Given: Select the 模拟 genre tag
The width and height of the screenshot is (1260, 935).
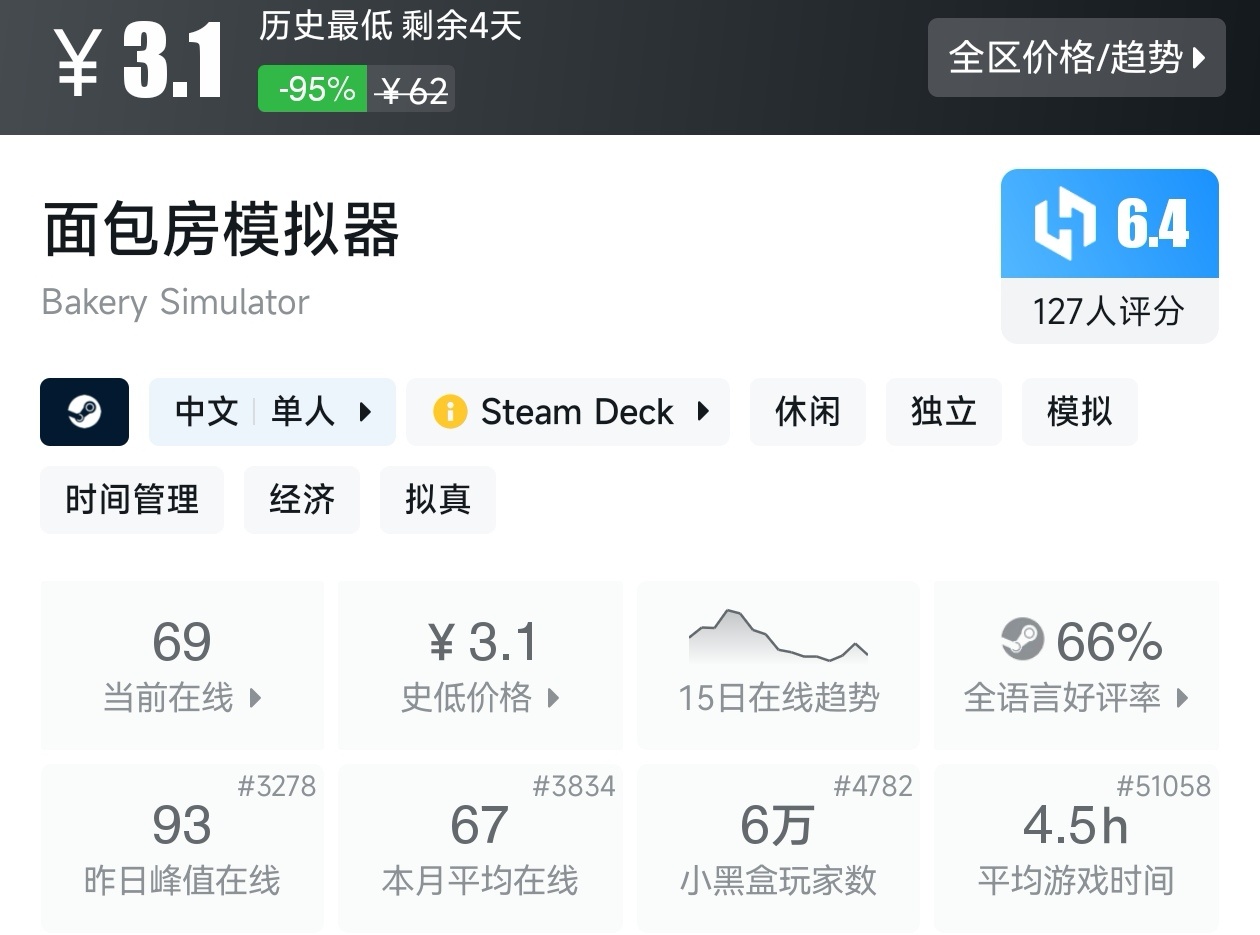Looking at the screenshot, I should (x=1079, y=412).
